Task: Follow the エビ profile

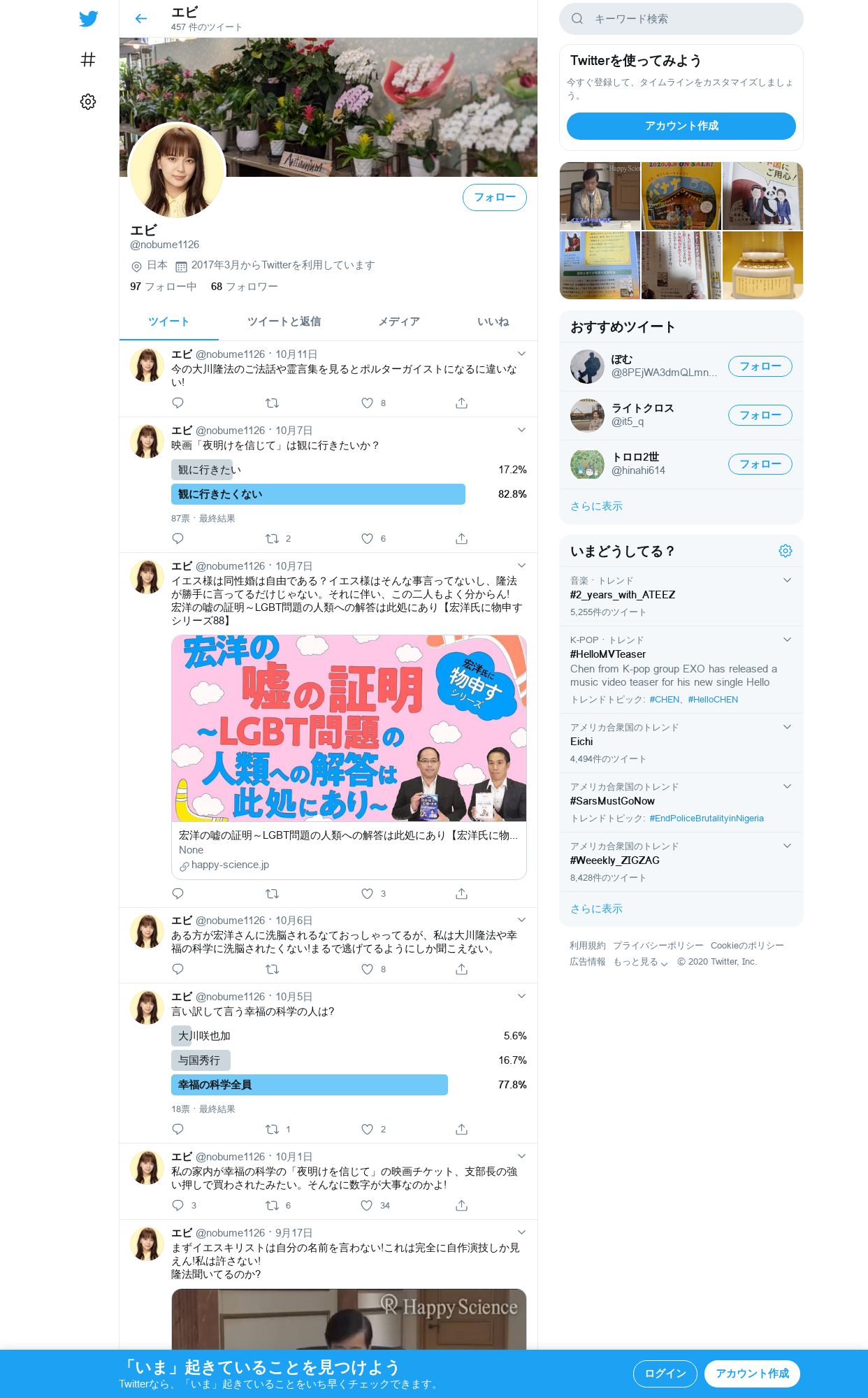Action: tap(495, 198)
